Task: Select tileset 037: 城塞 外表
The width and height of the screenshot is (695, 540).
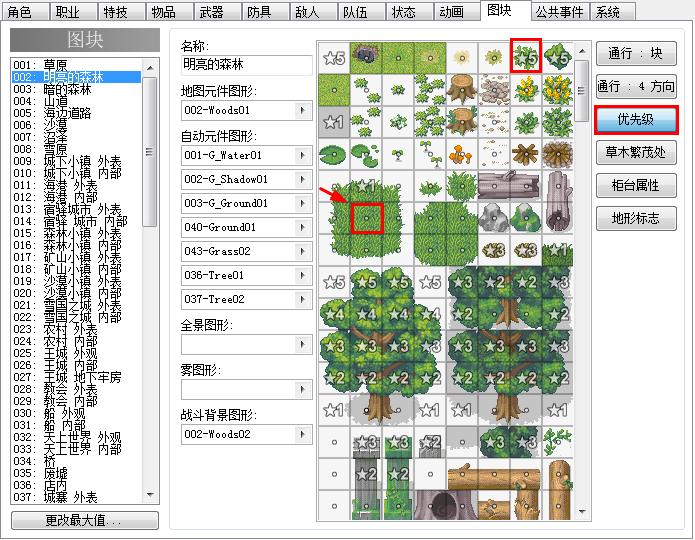Action: tap(76, 497)
